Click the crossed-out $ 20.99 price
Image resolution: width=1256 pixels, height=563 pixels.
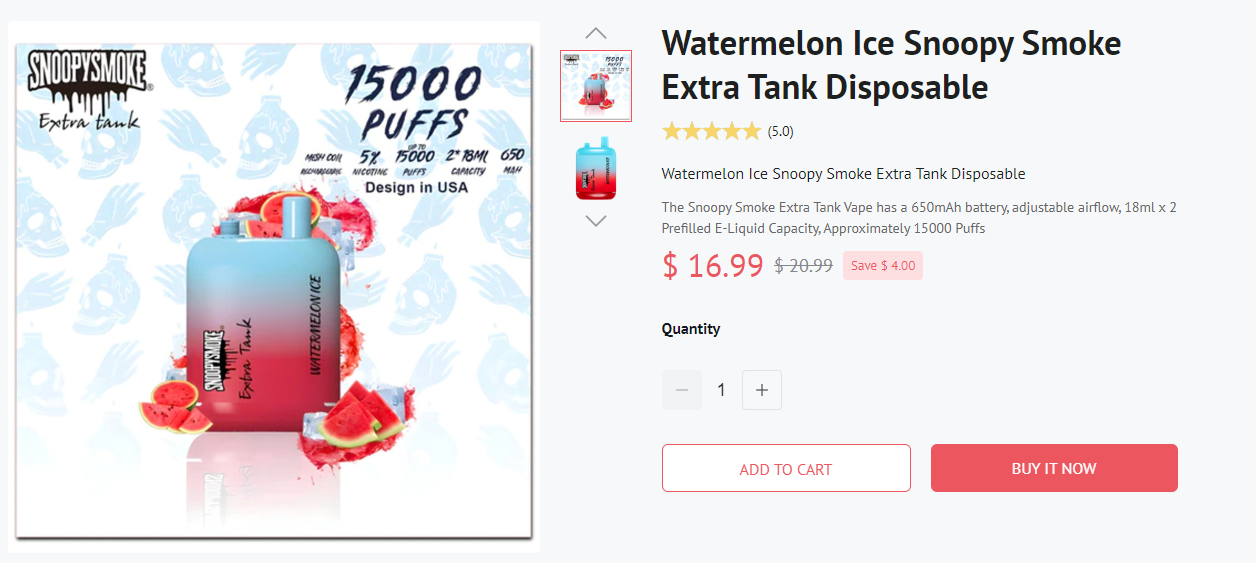click(x=804, y=265)
